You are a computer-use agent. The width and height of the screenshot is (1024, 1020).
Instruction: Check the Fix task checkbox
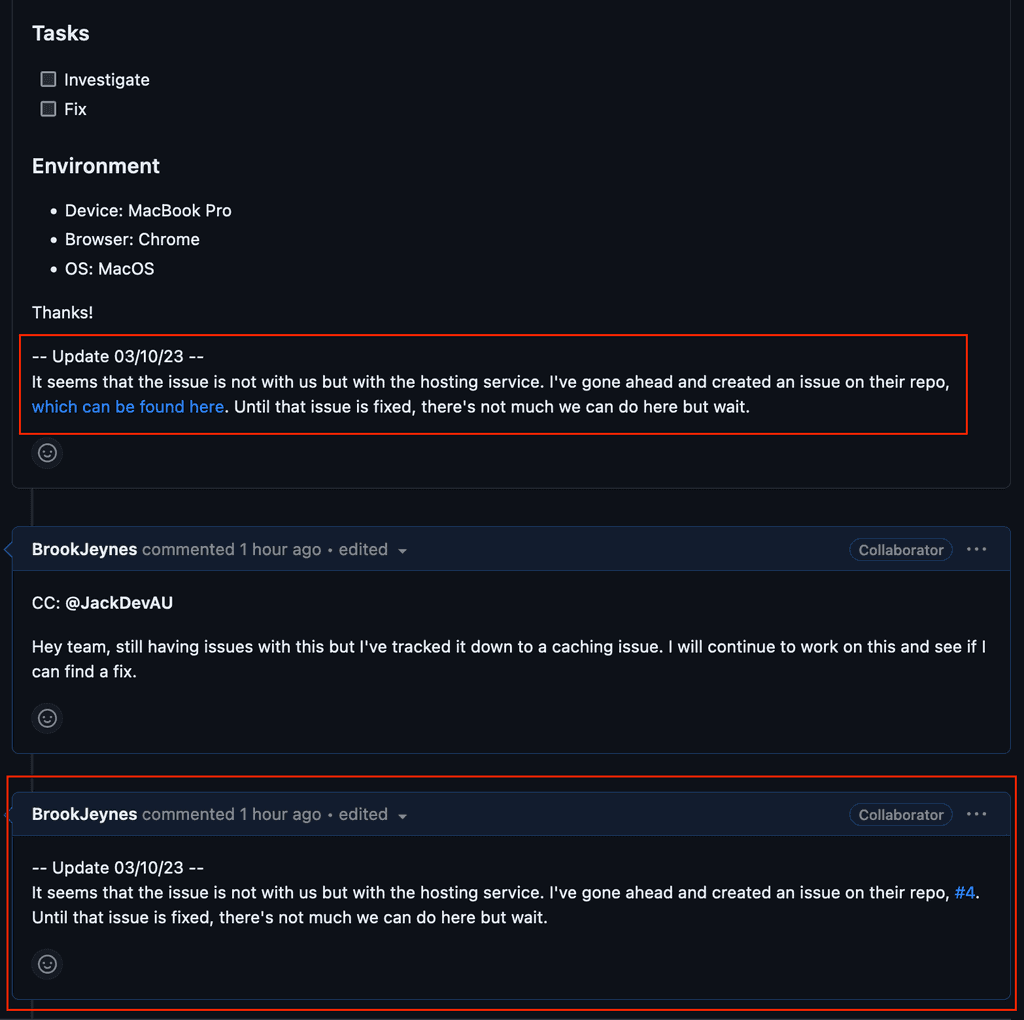pyautogui.click(x=46, y=108)
